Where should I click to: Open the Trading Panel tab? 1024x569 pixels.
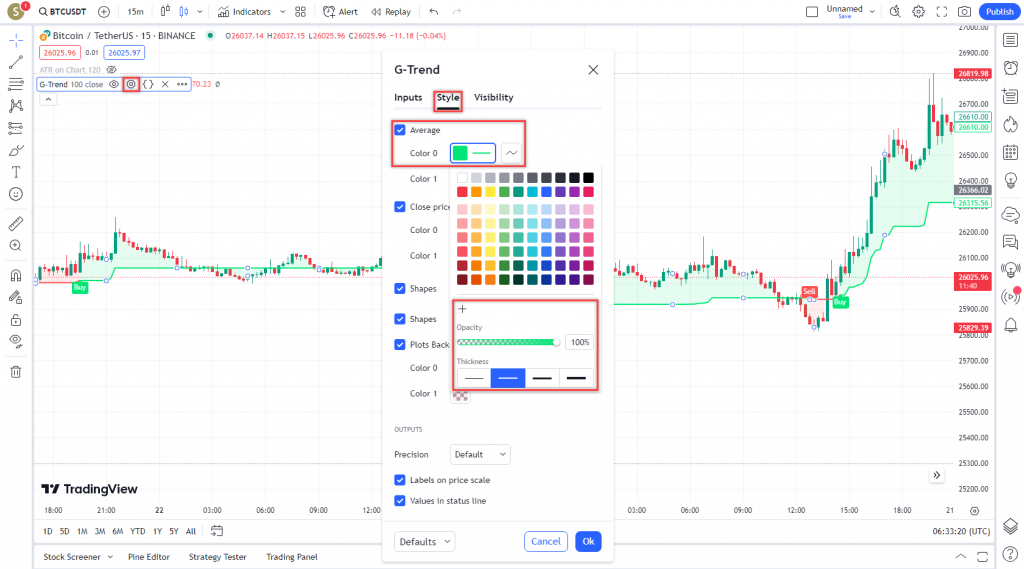tap(292, 557)
